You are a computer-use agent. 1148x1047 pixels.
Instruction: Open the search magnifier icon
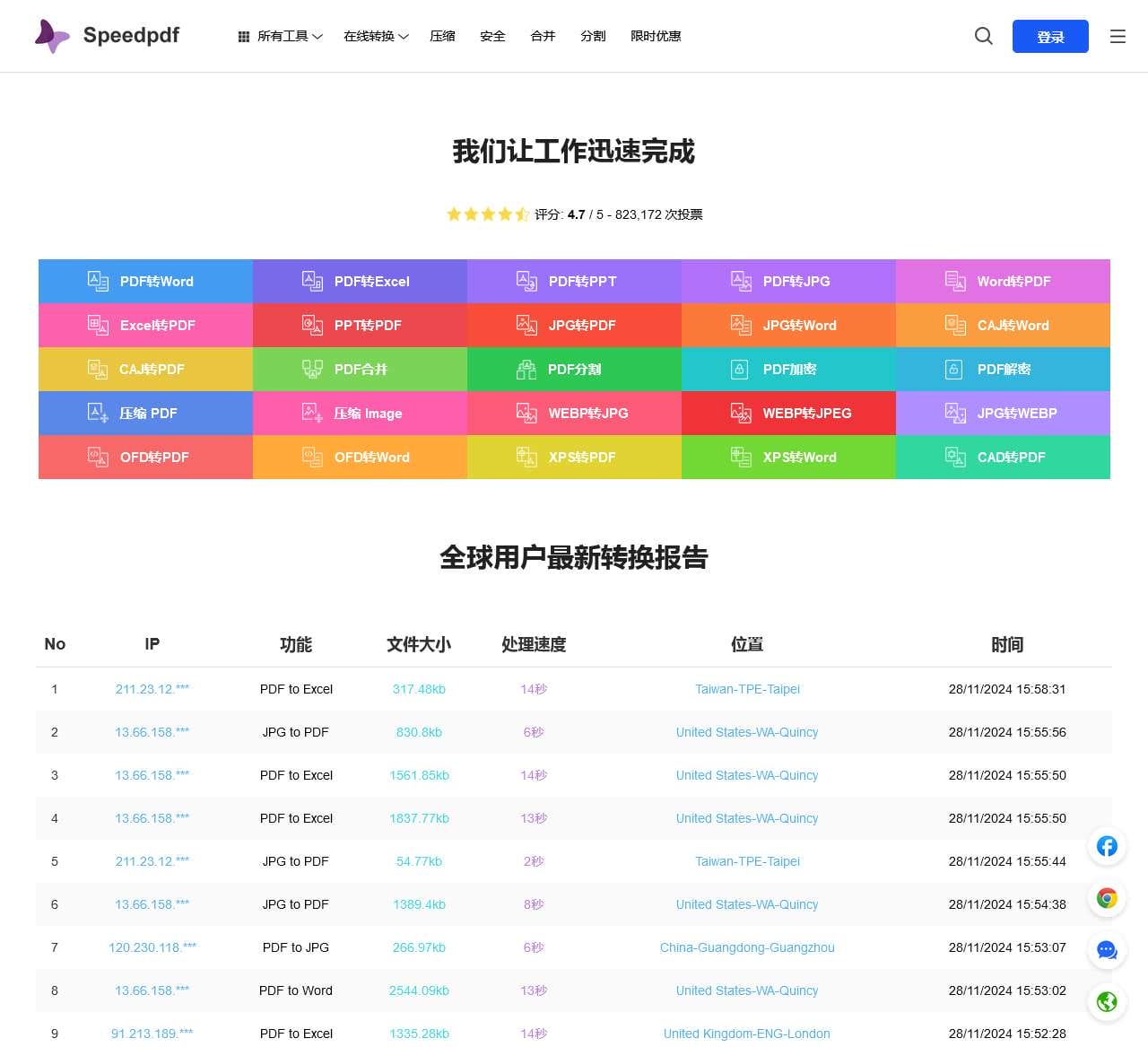click(984, 36)
